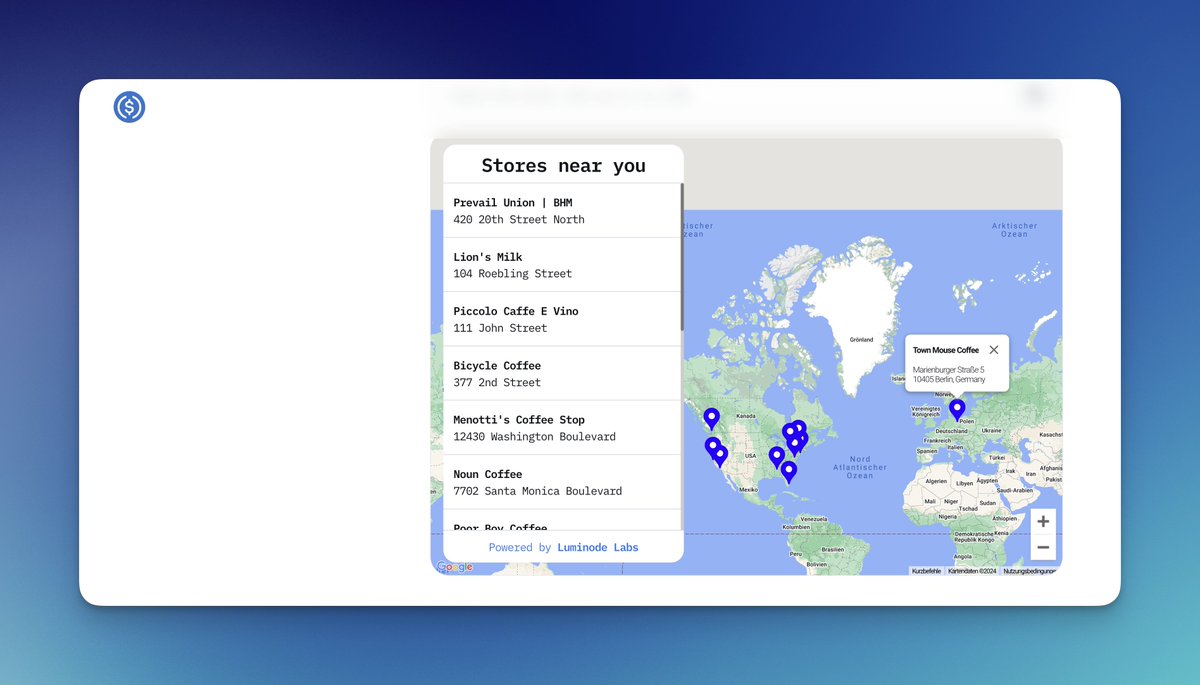Zoom out of the map with minus button

coord(1043,547)
